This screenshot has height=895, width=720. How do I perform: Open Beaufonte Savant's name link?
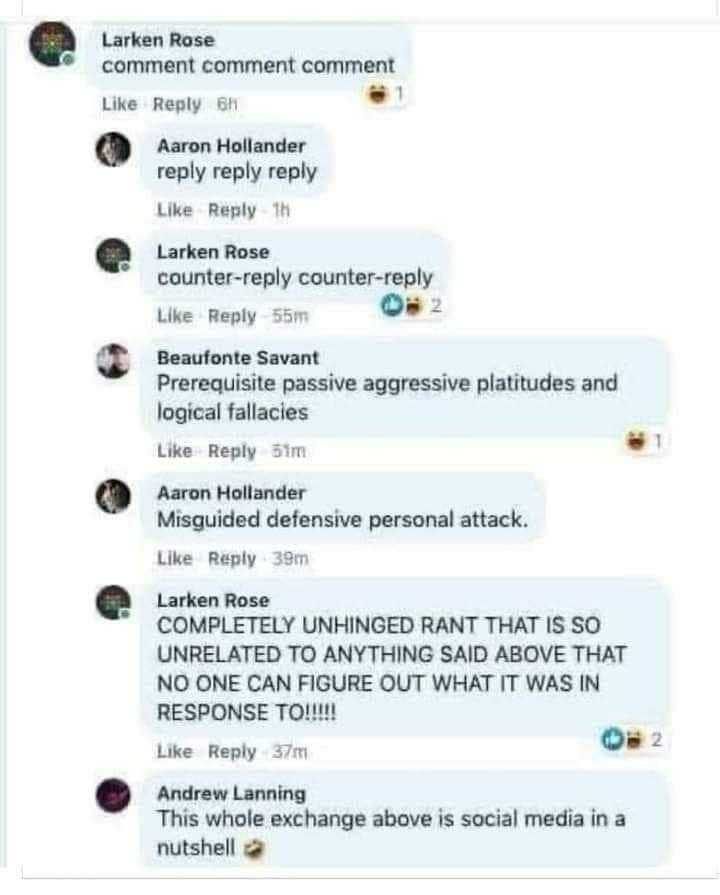tap(238, 358)
